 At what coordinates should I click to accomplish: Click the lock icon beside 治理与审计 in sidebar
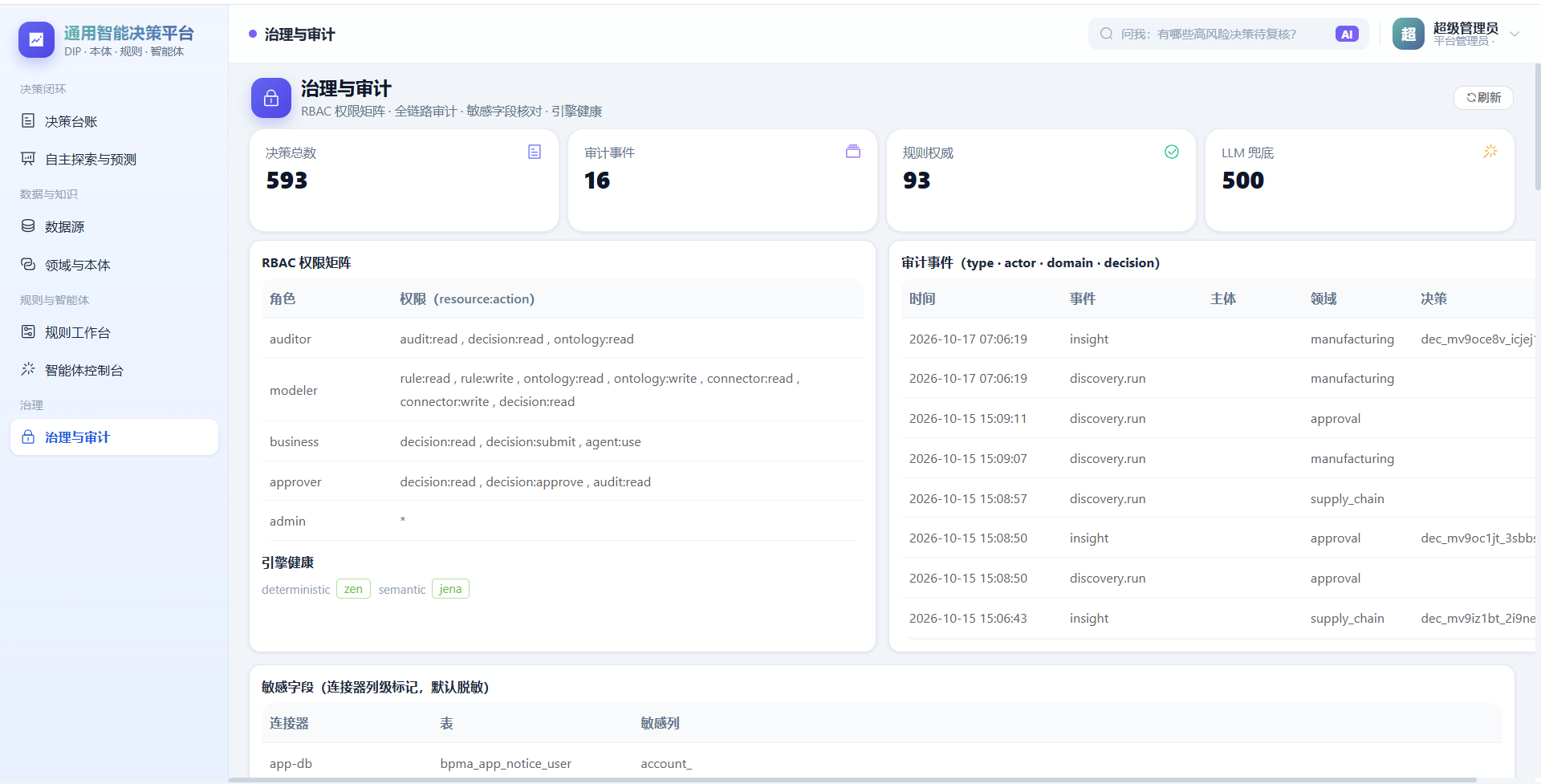coord(28,437)
